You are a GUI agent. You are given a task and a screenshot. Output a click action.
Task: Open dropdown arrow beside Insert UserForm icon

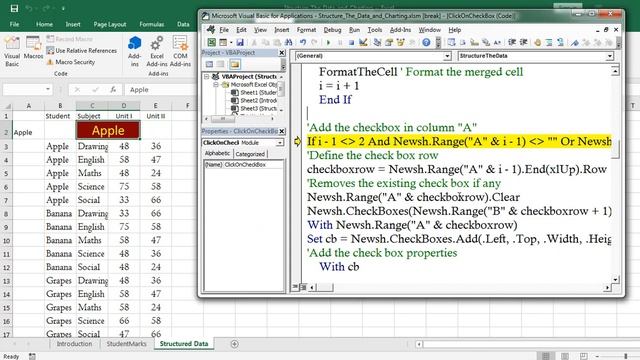point(231,42)
